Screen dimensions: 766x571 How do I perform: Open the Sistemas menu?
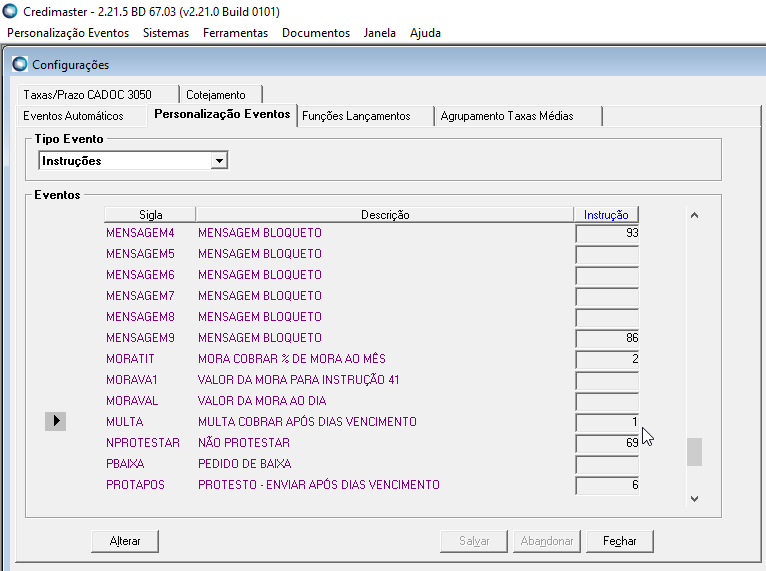point(166,33)
